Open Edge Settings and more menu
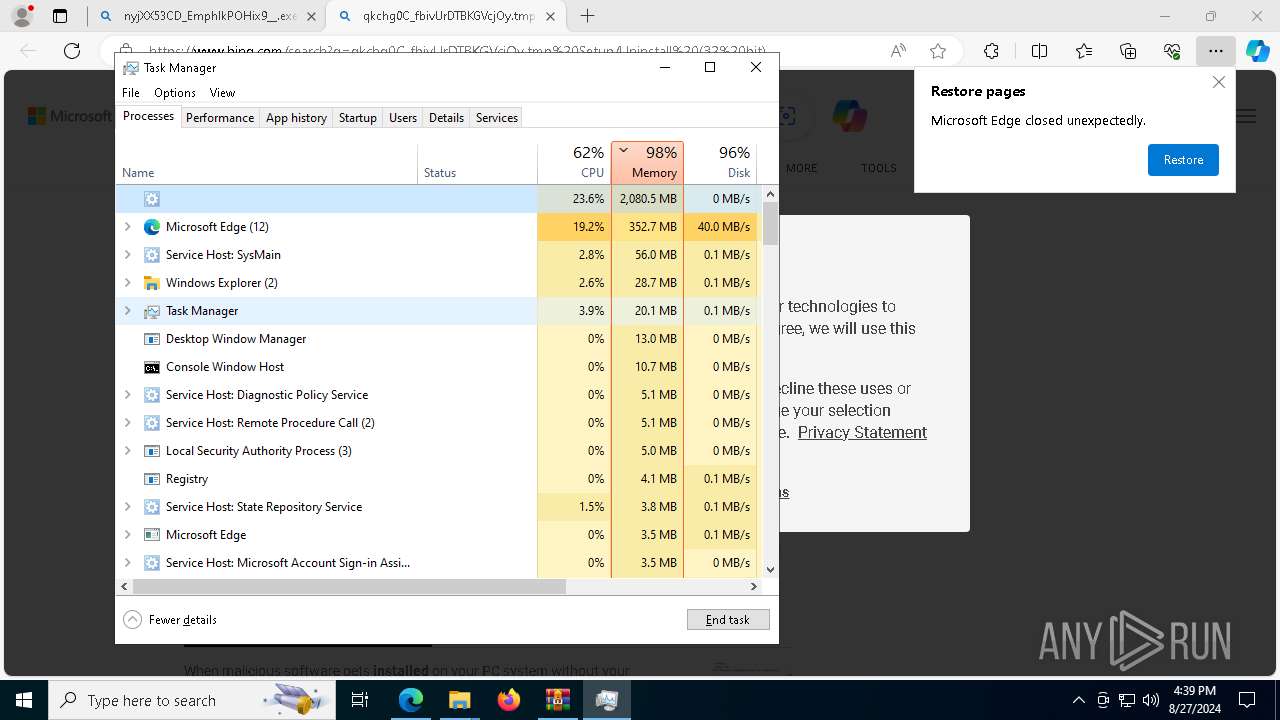The image size is (1280, 720). click(1216, 51)
